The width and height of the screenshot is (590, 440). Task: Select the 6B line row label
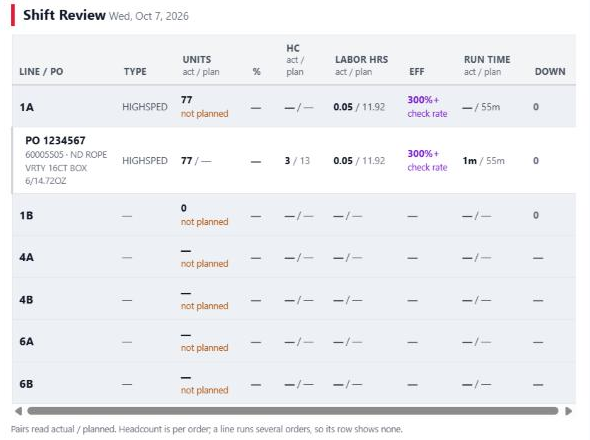(26, 384)
